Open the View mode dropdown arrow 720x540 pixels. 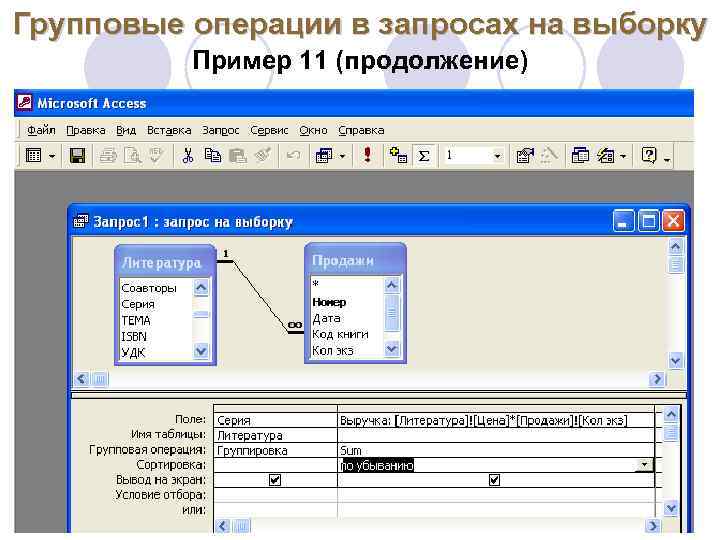(x=52, y=157)
